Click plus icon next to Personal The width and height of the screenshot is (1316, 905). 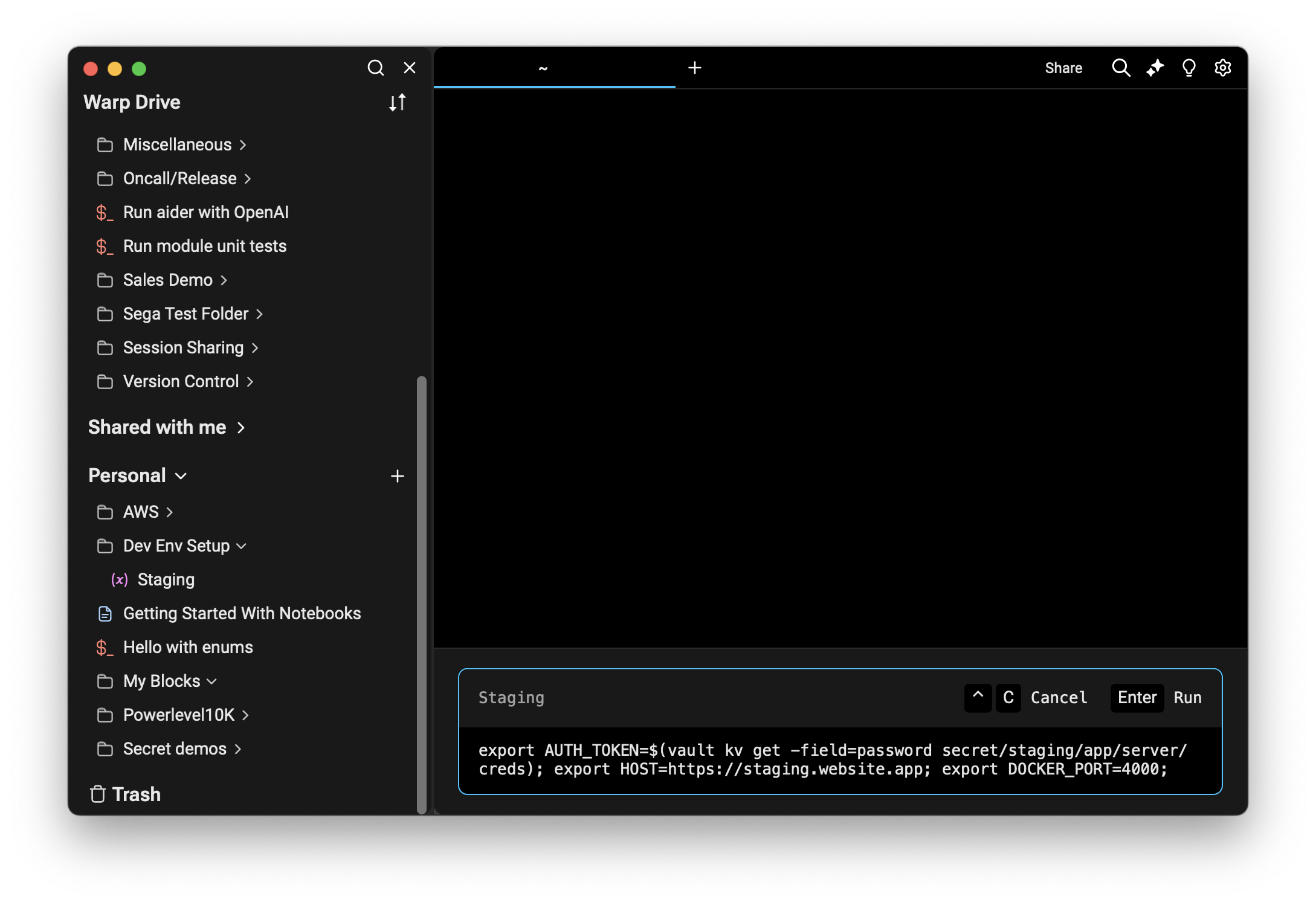[397, 476]
